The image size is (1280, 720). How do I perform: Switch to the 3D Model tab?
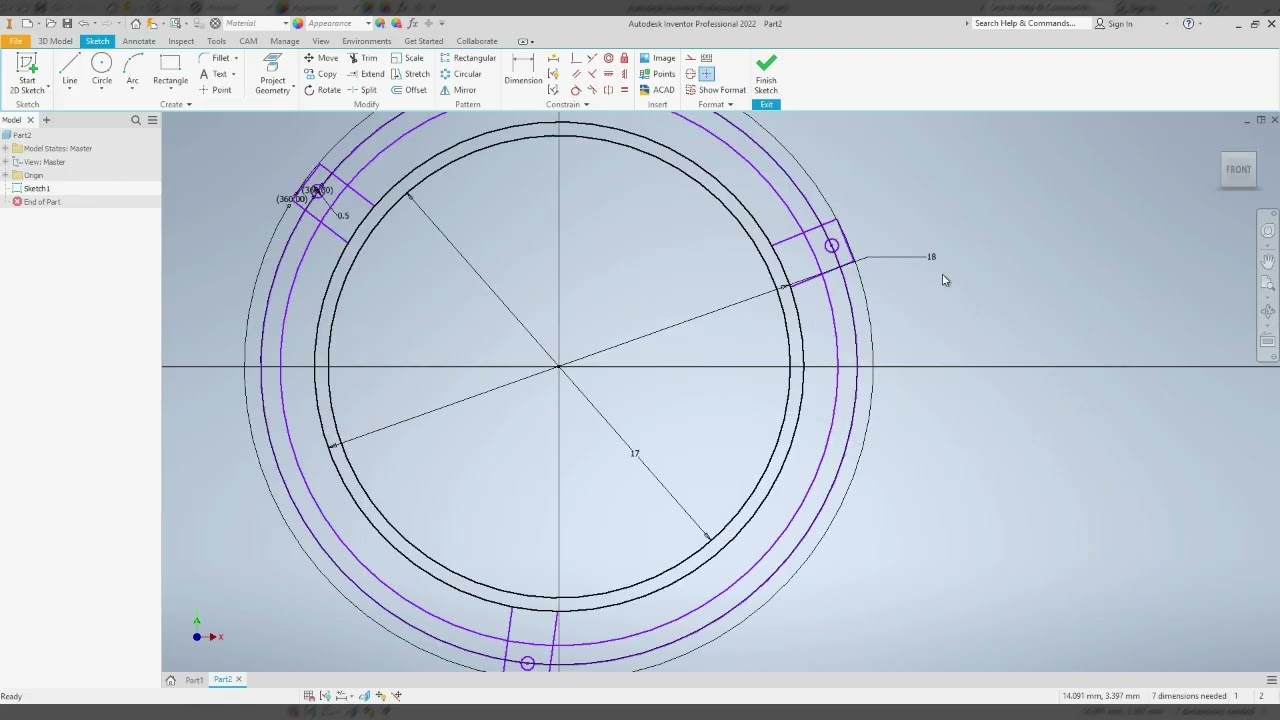click(55, 41)
